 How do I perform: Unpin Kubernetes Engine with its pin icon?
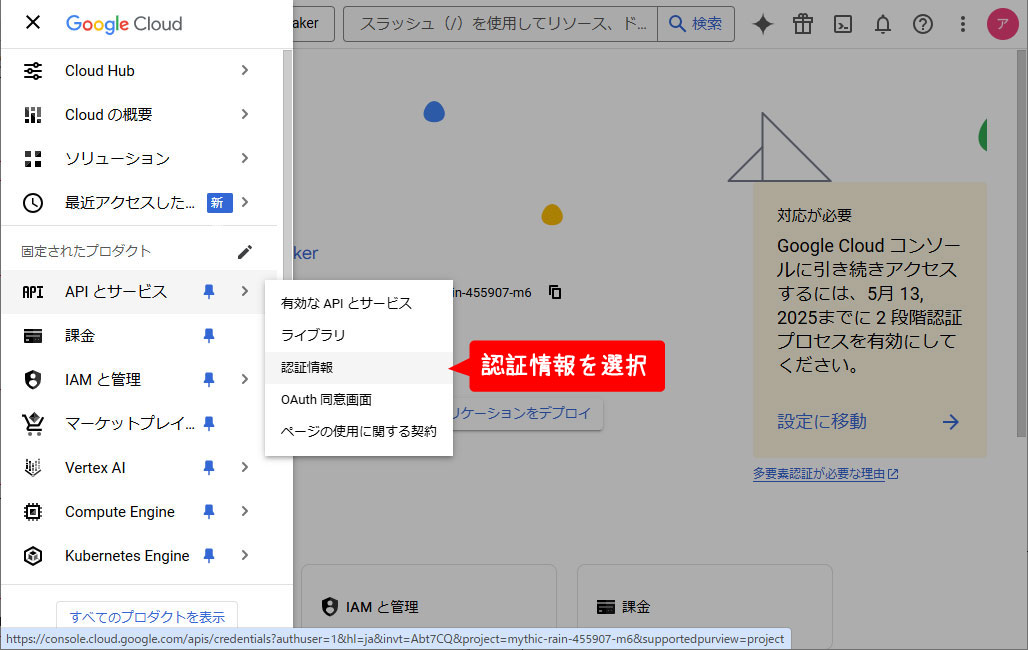coord(208,556)
